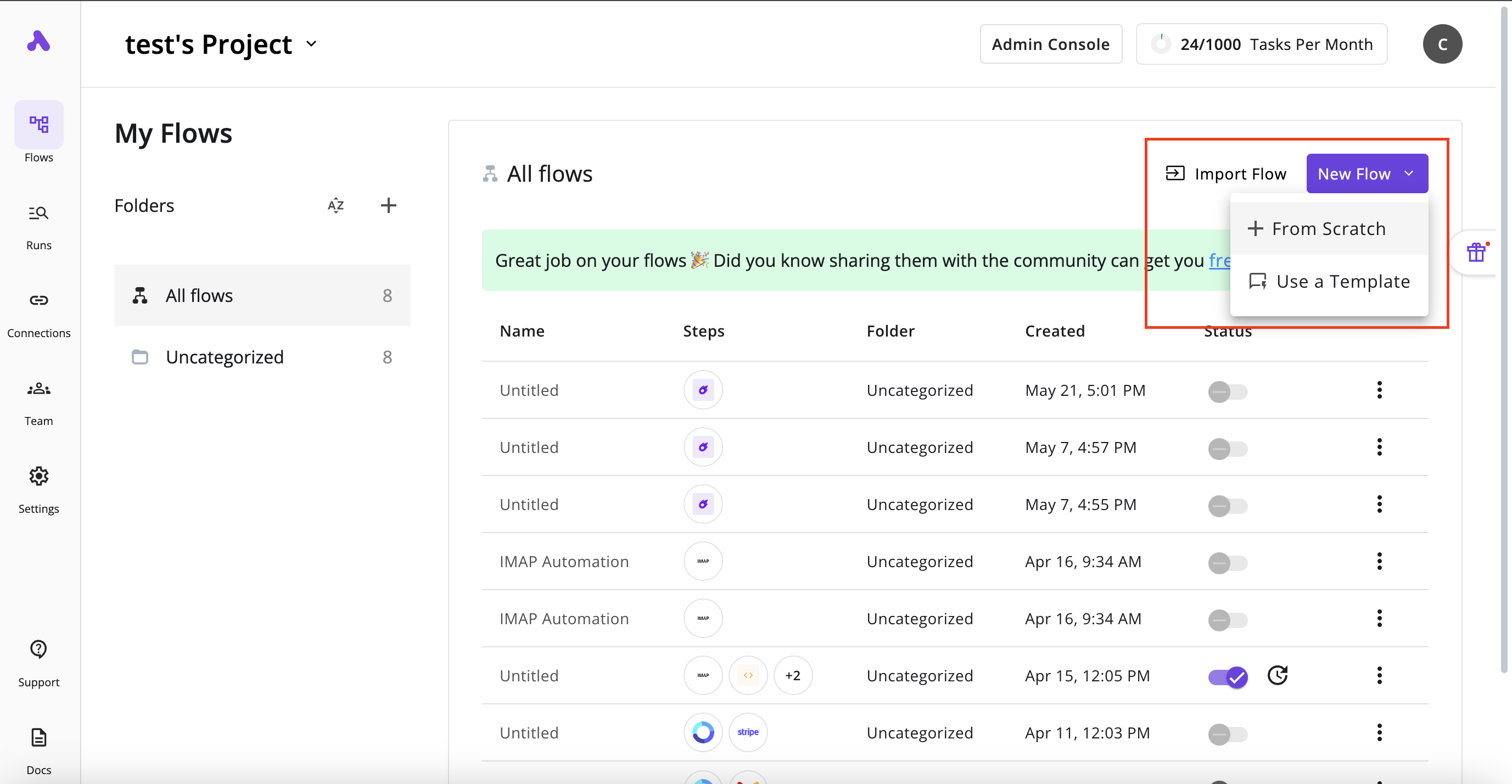
Task: Collapse the New Flow dropdown arrow
Action: [1409, 173]
